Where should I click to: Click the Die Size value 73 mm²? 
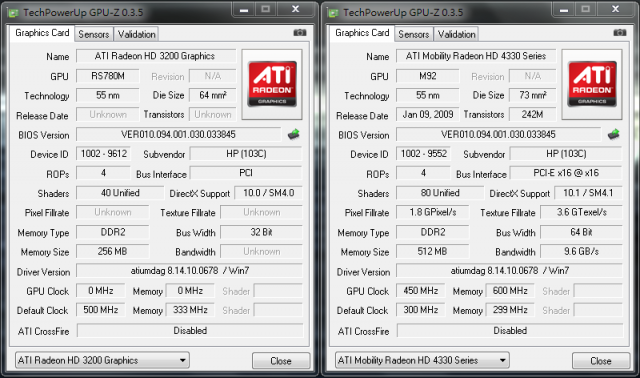click(x=533, y=95)
